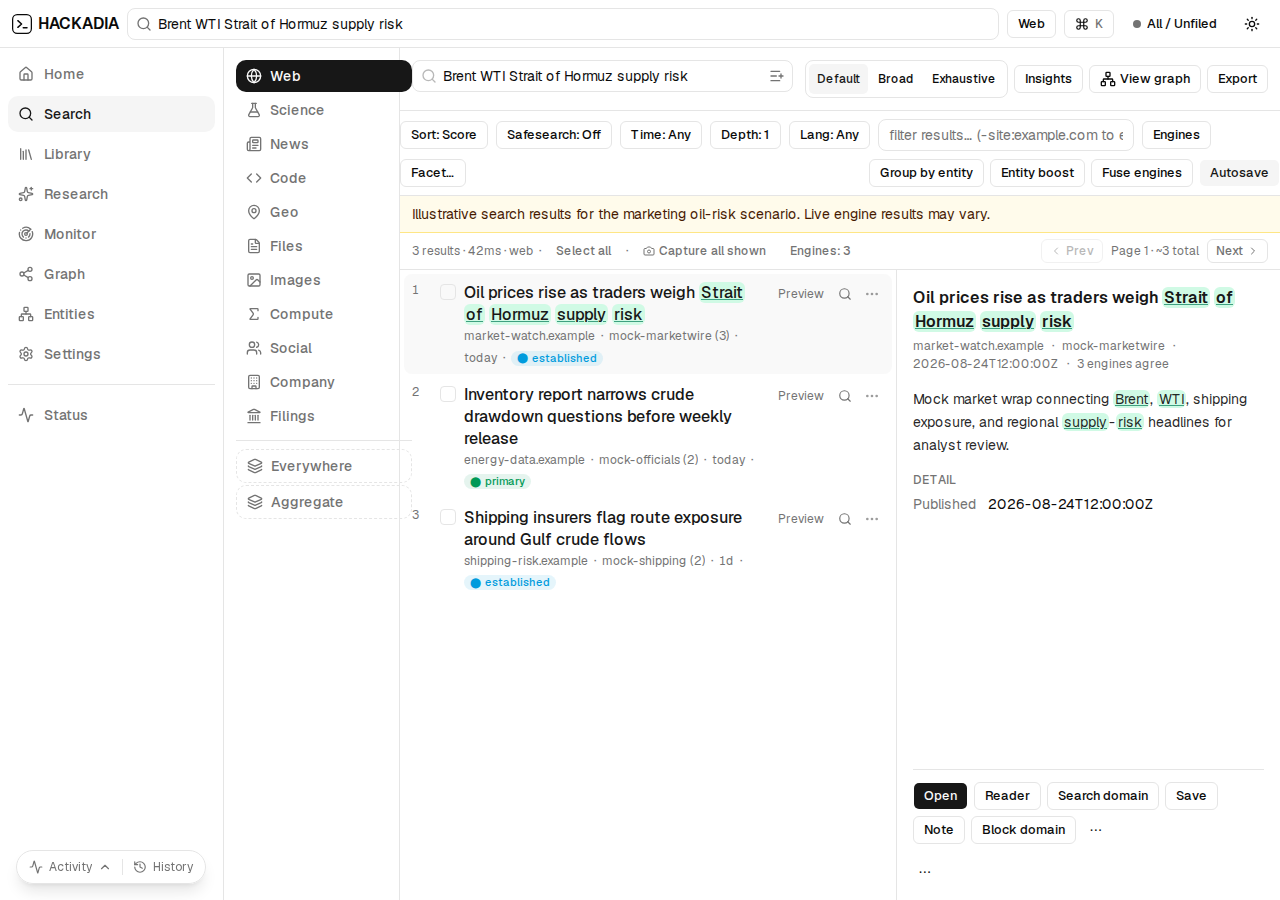Switch to Exhaustive search mode
This screenshot has height=900, width=1280.
coord(963,79)
